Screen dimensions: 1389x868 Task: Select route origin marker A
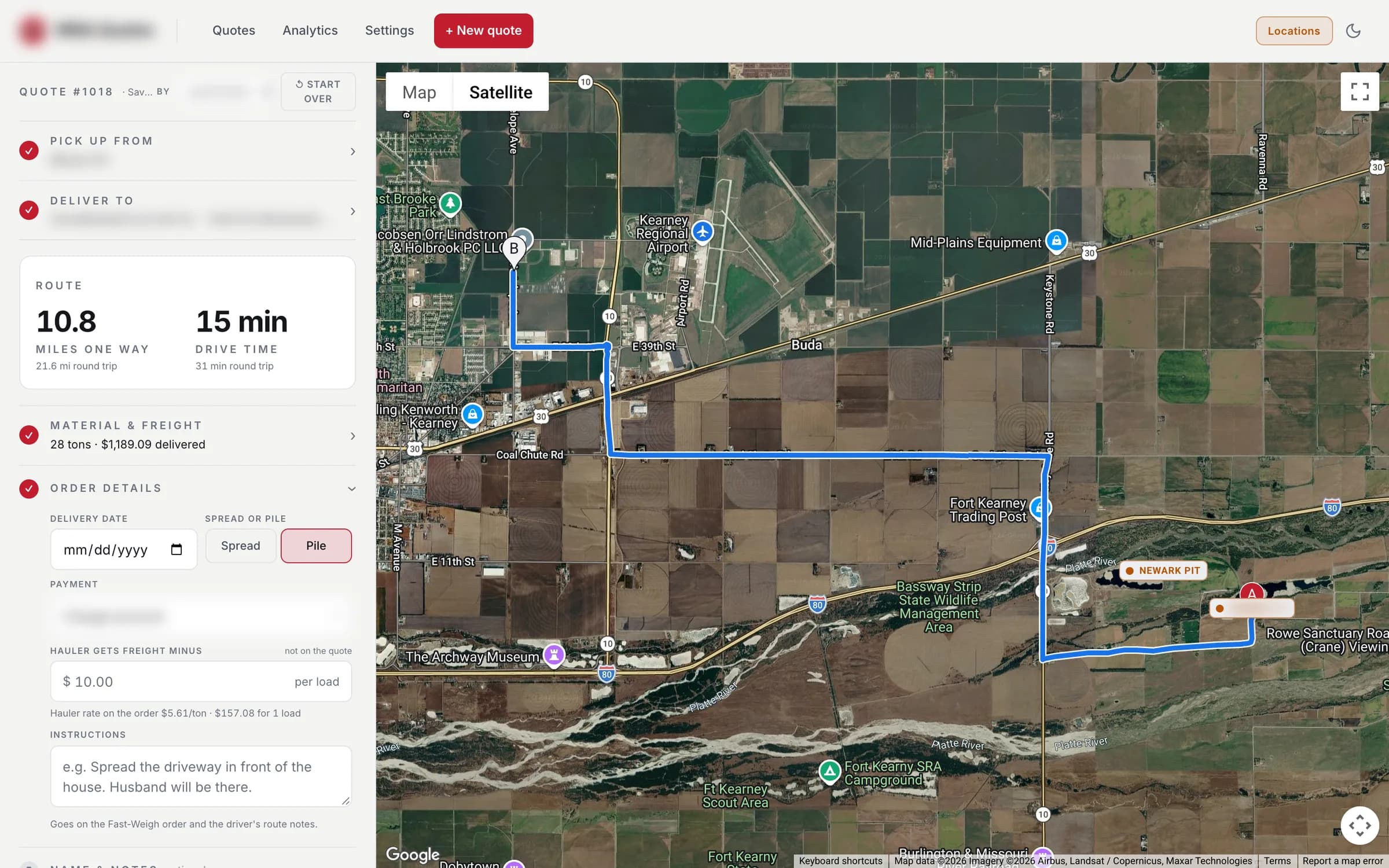click(1252, 593)
